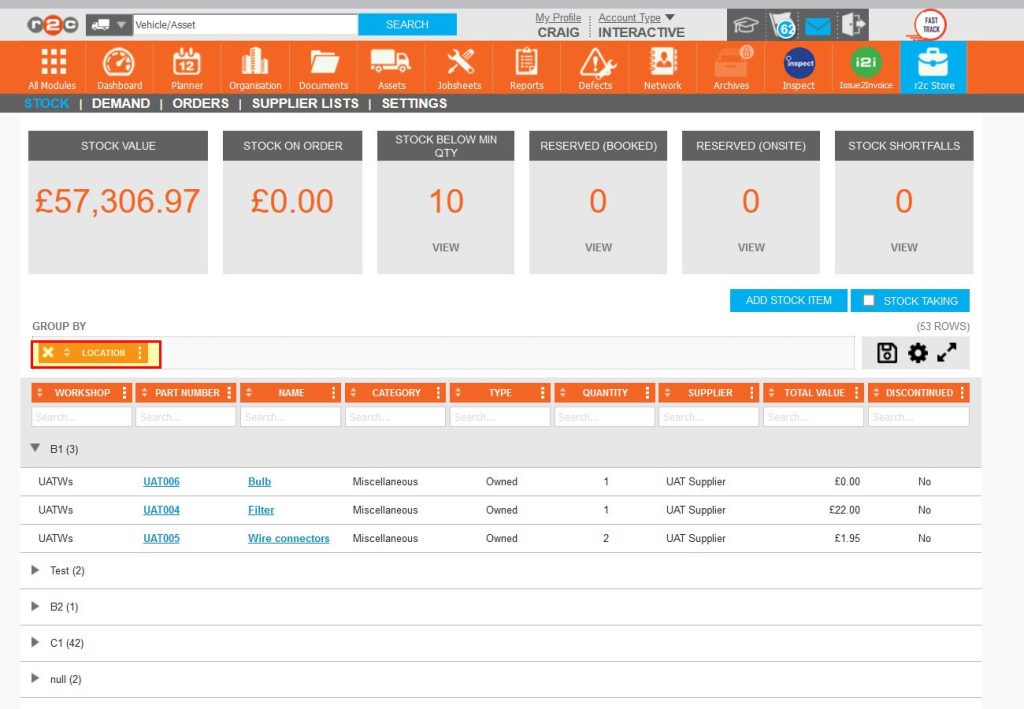
Task: Remove the Location grouping with X
Action: [48, 353]
